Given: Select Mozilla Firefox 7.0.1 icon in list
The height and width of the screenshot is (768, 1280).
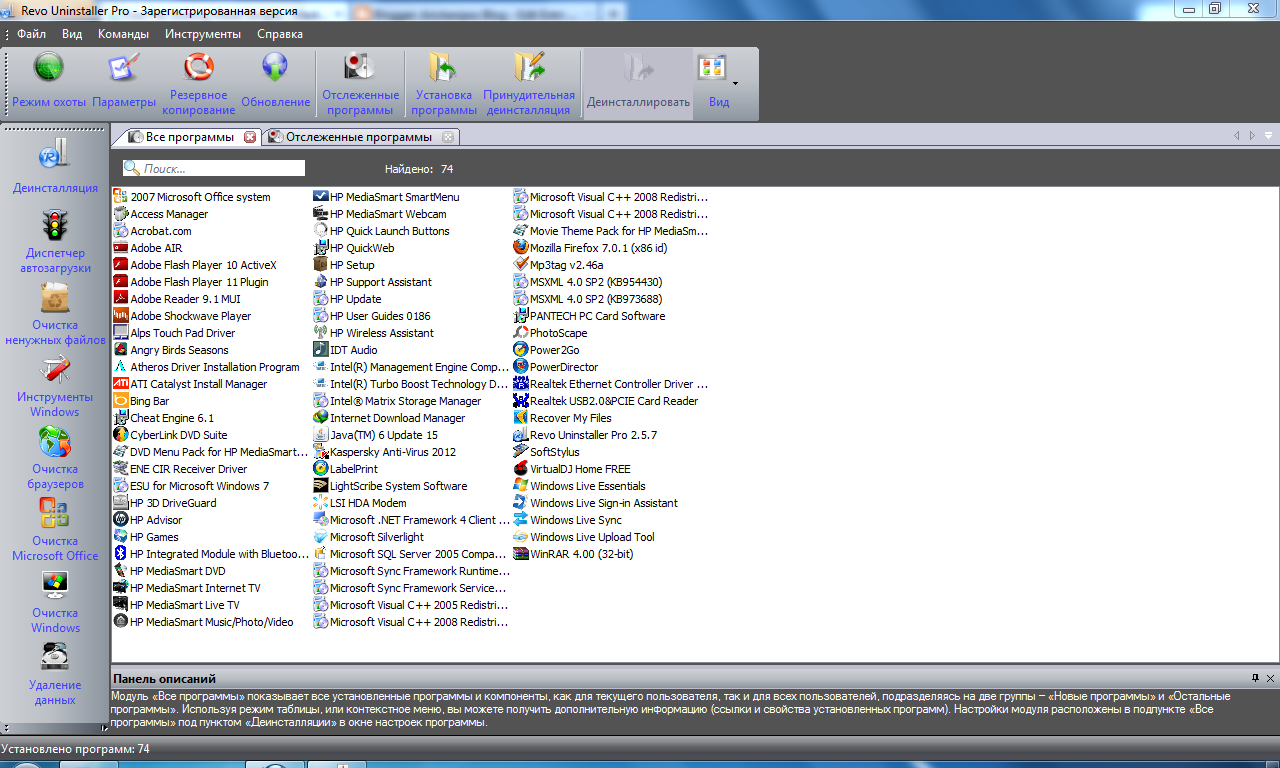Looking at the screenshot, I should pos(521,248).
